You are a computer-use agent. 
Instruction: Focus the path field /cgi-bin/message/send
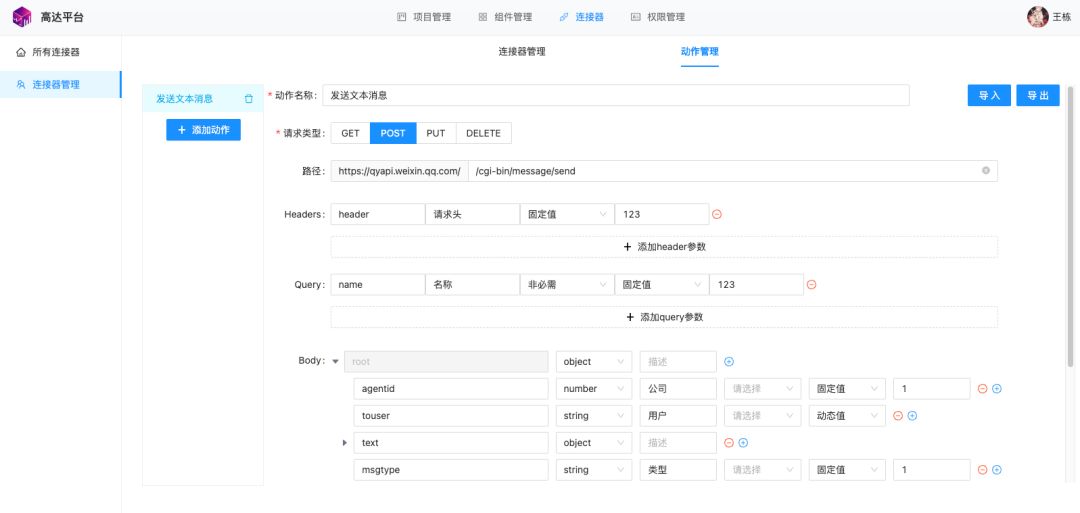(732, 171)
